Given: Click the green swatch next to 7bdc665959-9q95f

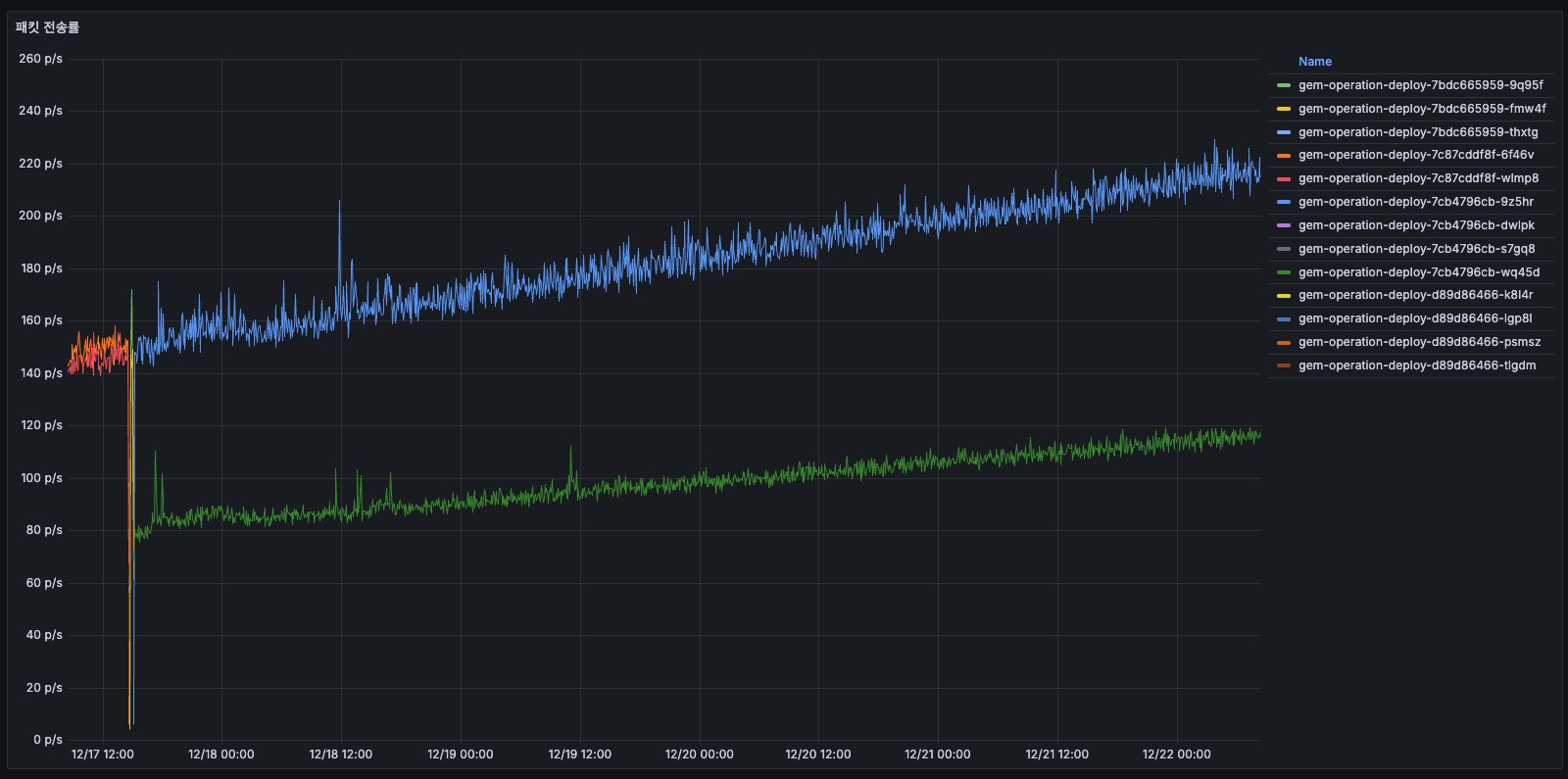Looking at the screenshot, I should click(1283, 85).
